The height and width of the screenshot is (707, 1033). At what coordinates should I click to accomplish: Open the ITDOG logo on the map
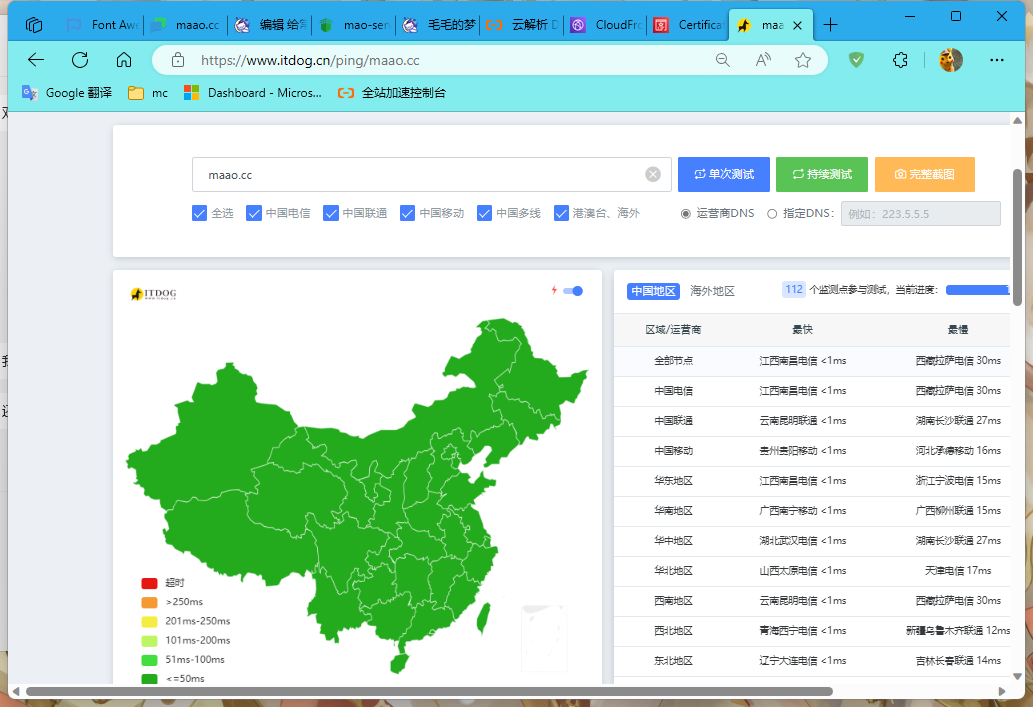pos(154,294)
